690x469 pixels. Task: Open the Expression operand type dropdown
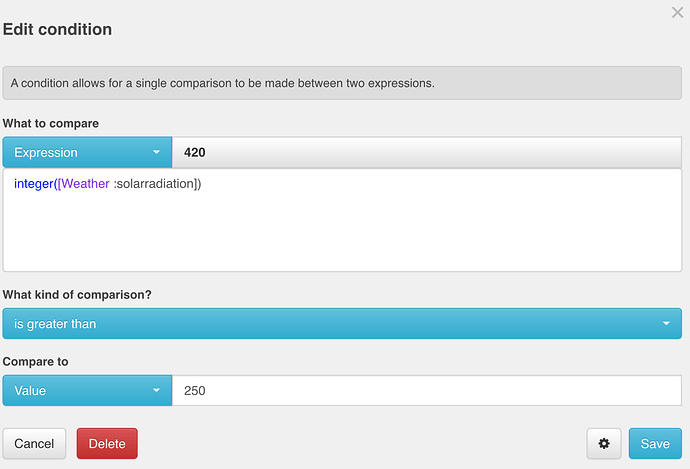87,152
